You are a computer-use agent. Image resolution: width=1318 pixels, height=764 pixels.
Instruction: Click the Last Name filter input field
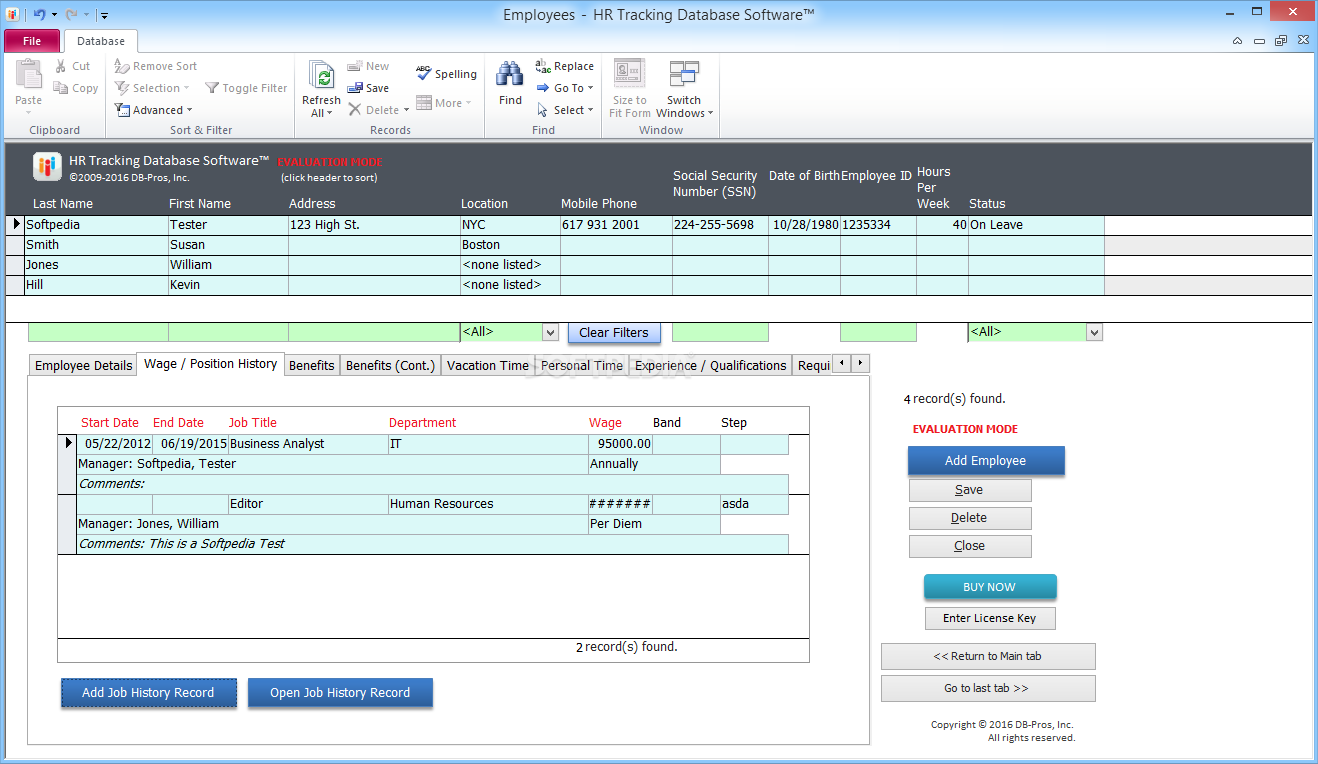pyautogui.click(x=98, y=332)
